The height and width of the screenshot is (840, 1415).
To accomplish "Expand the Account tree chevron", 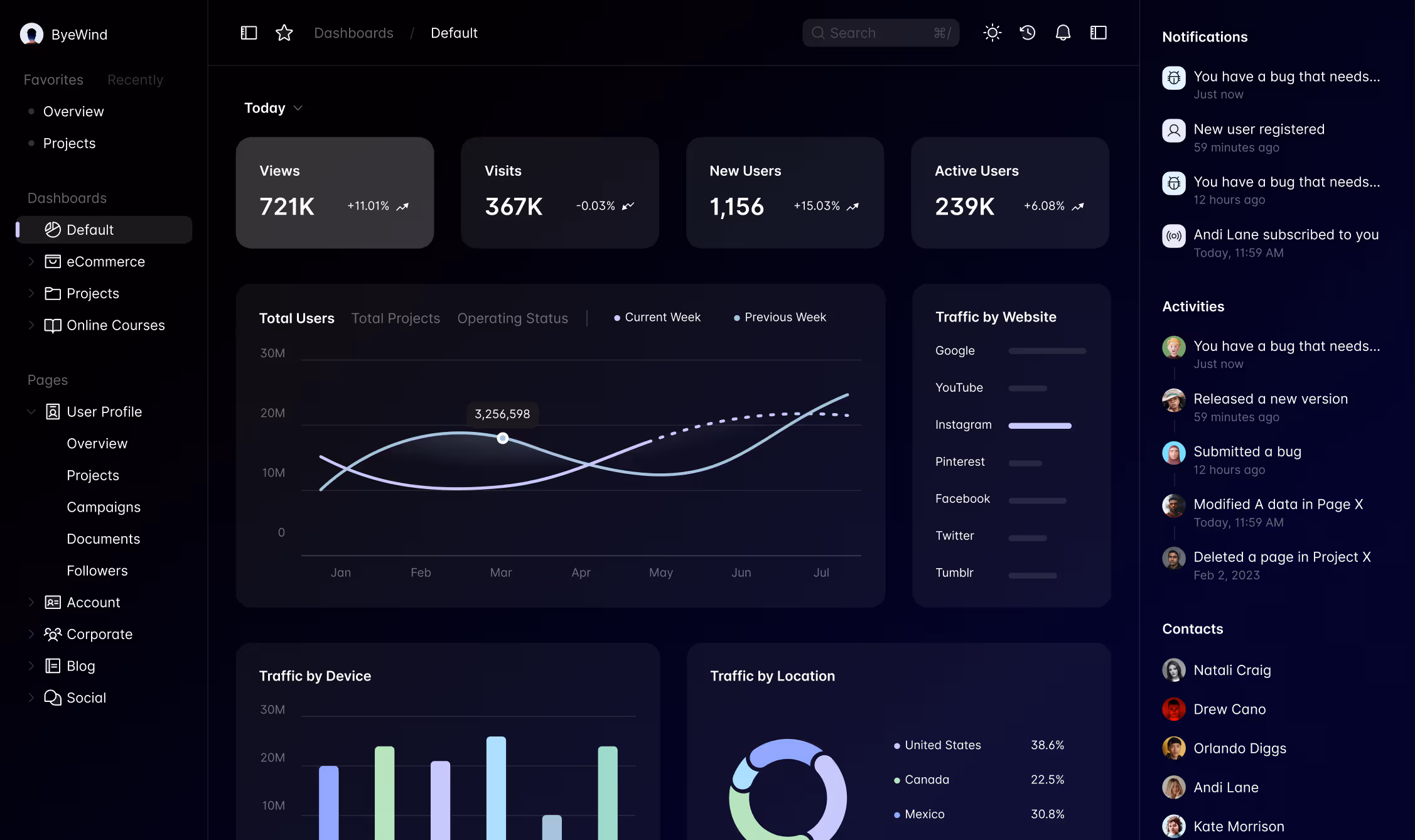I will [x=31, y=602].
